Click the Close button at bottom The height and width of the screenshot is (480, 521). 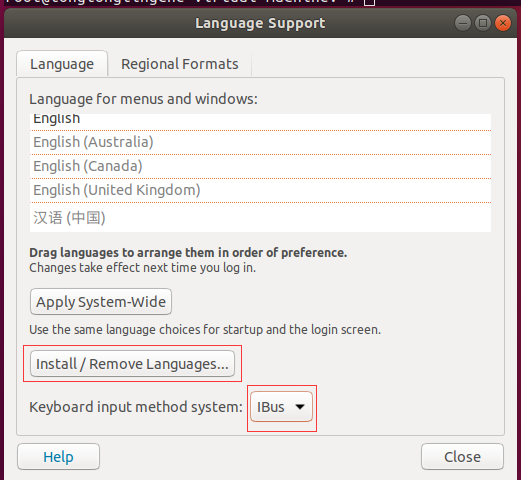[x=462, y=457]
